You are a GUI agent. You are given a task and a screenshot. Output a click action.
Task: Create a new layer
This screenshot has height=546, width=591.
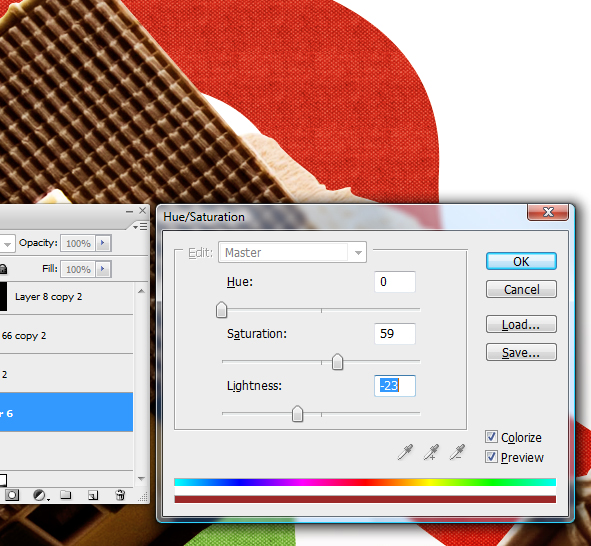(x=93, y=495)
